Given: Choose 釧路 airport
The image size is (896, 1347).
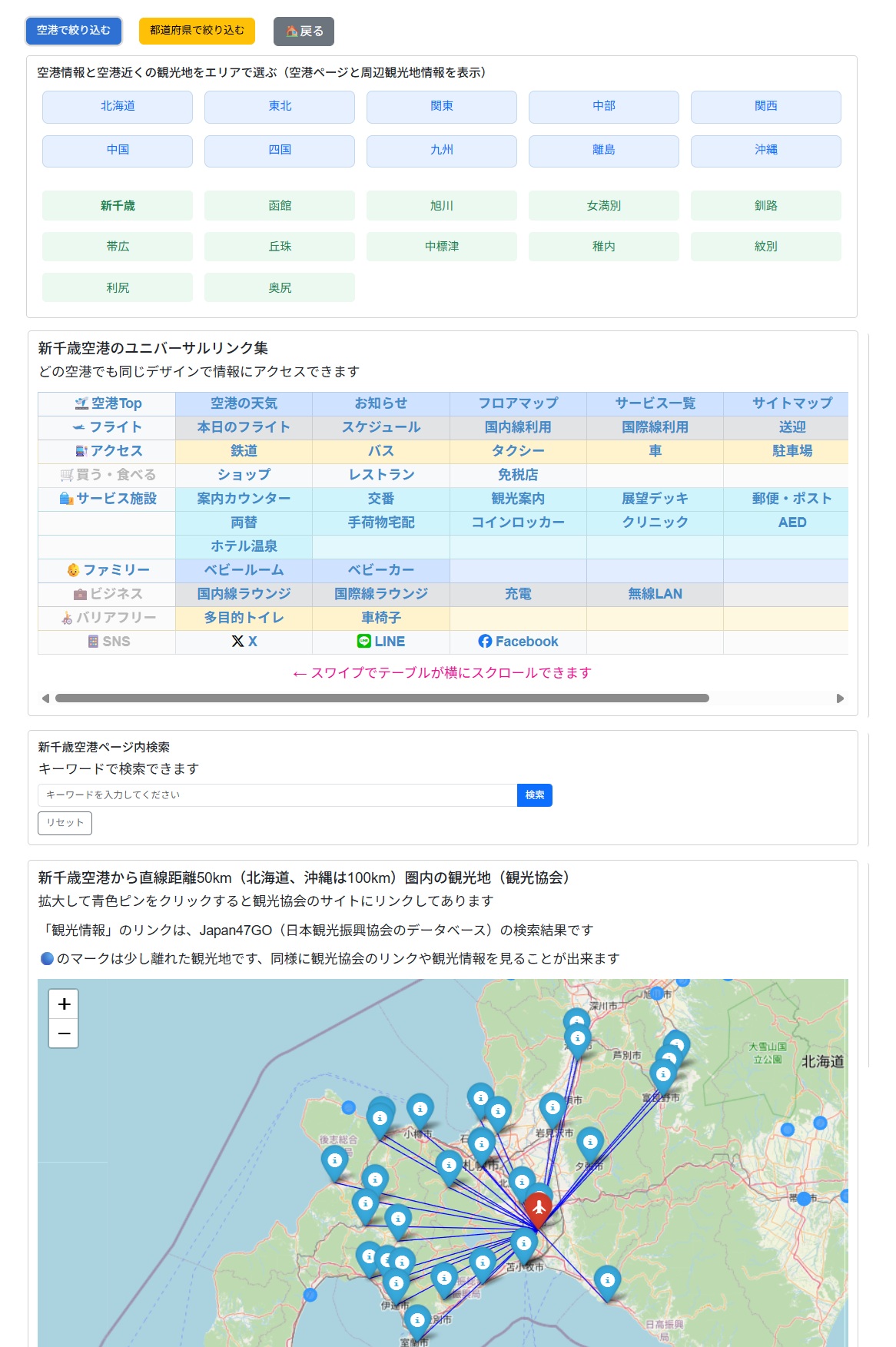Looking at the screenshot, I should coord(766,206).
